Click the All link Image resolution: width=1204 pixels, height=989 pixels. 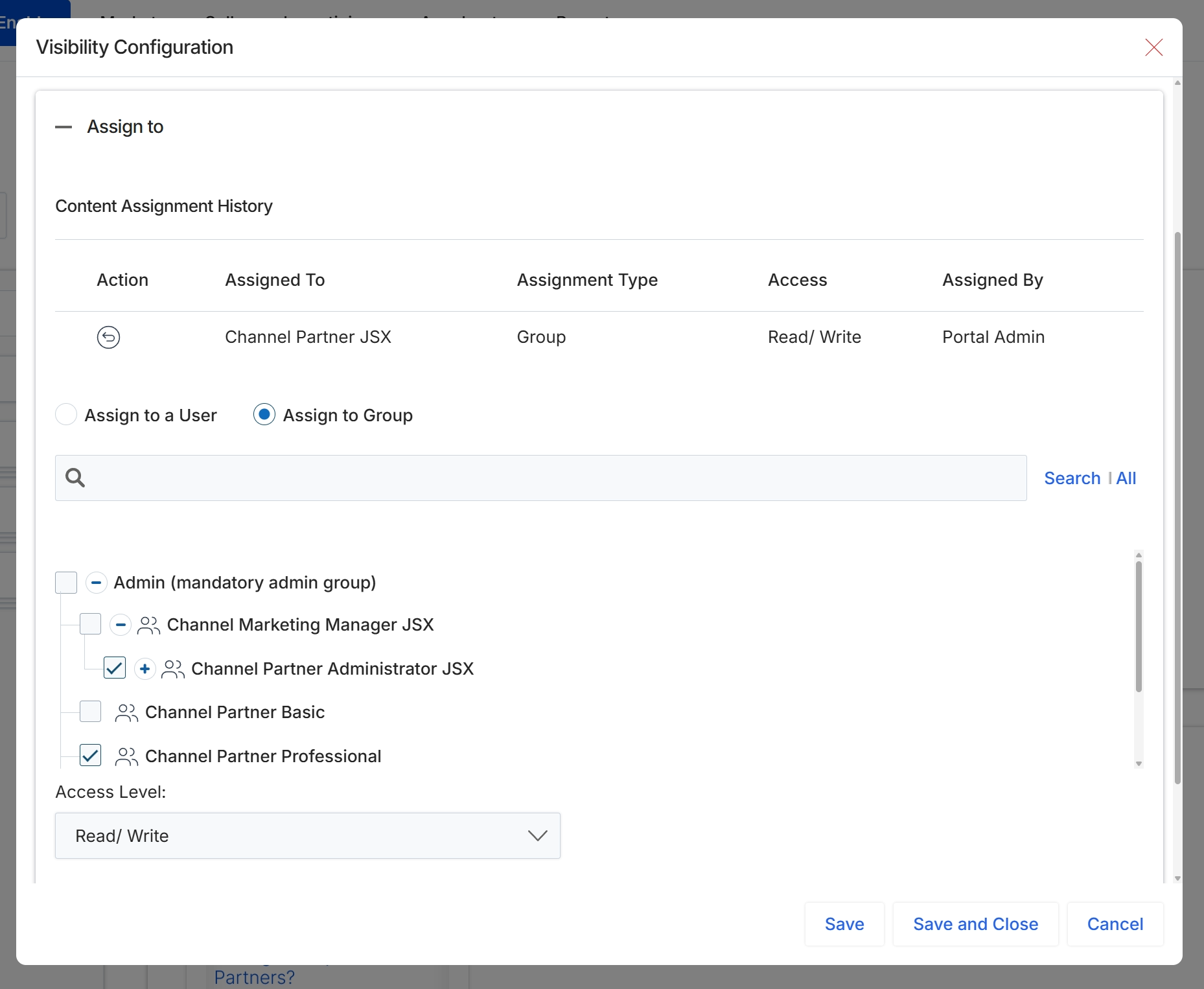point(1126,478)
